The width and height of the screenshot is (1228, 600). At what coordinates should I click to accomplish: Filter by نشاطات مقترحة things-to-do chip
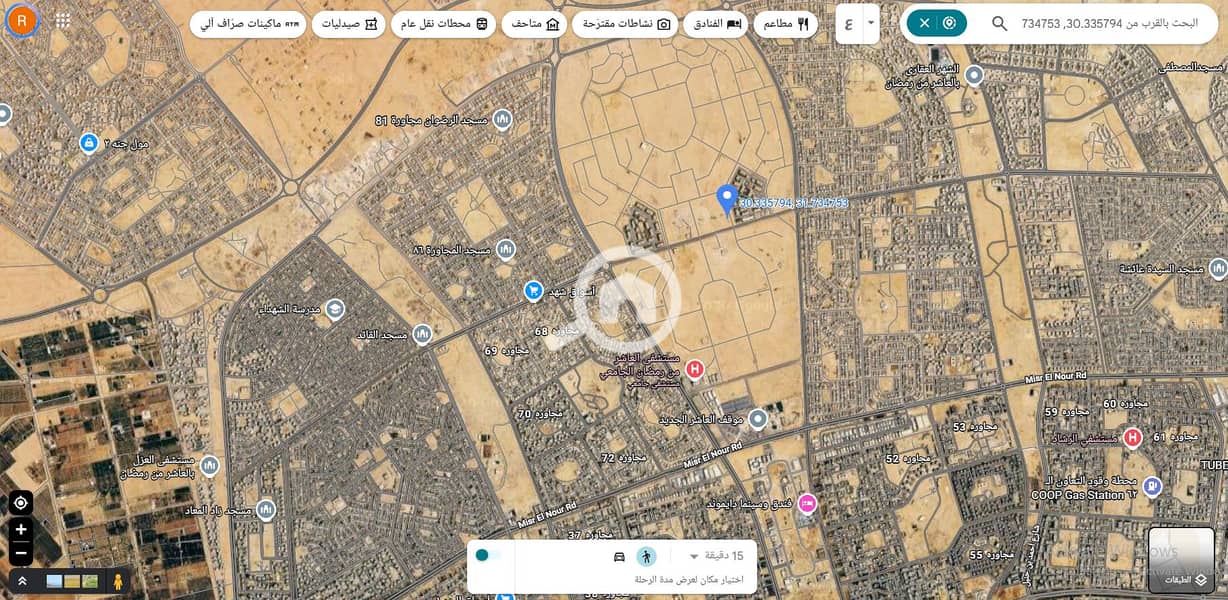click(626, 24)
